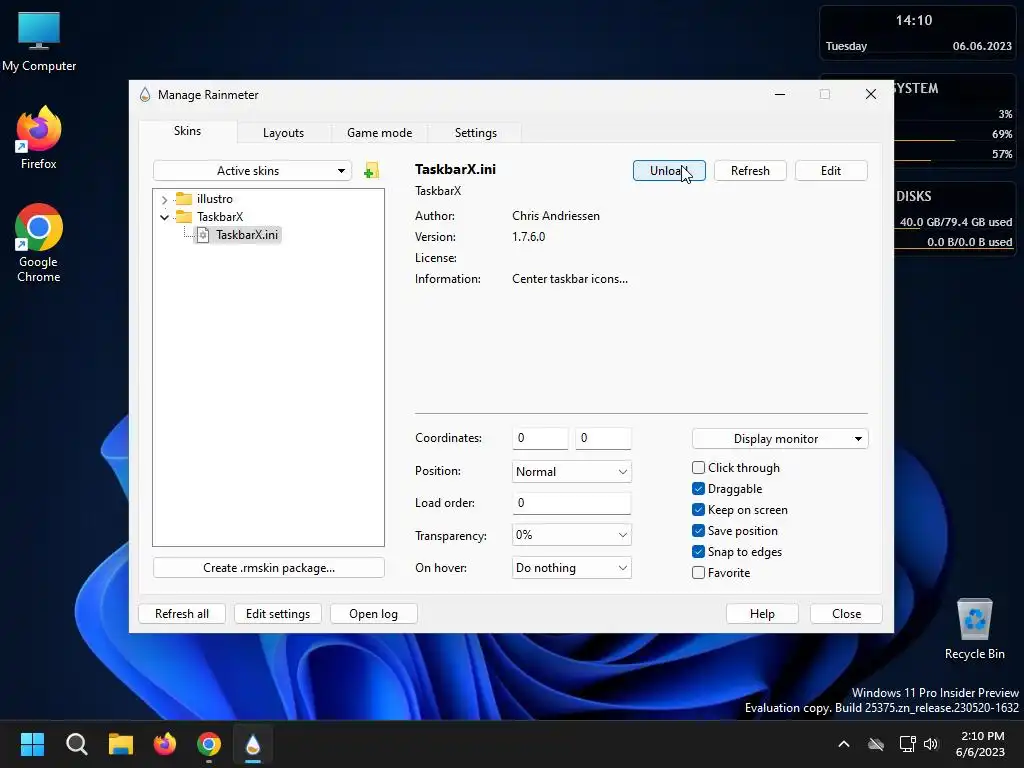The height and width of the screenshot is (768, 1024).
Task: Click the 'Center taskbar icons...' information text
Action: (x=569, y=279)
